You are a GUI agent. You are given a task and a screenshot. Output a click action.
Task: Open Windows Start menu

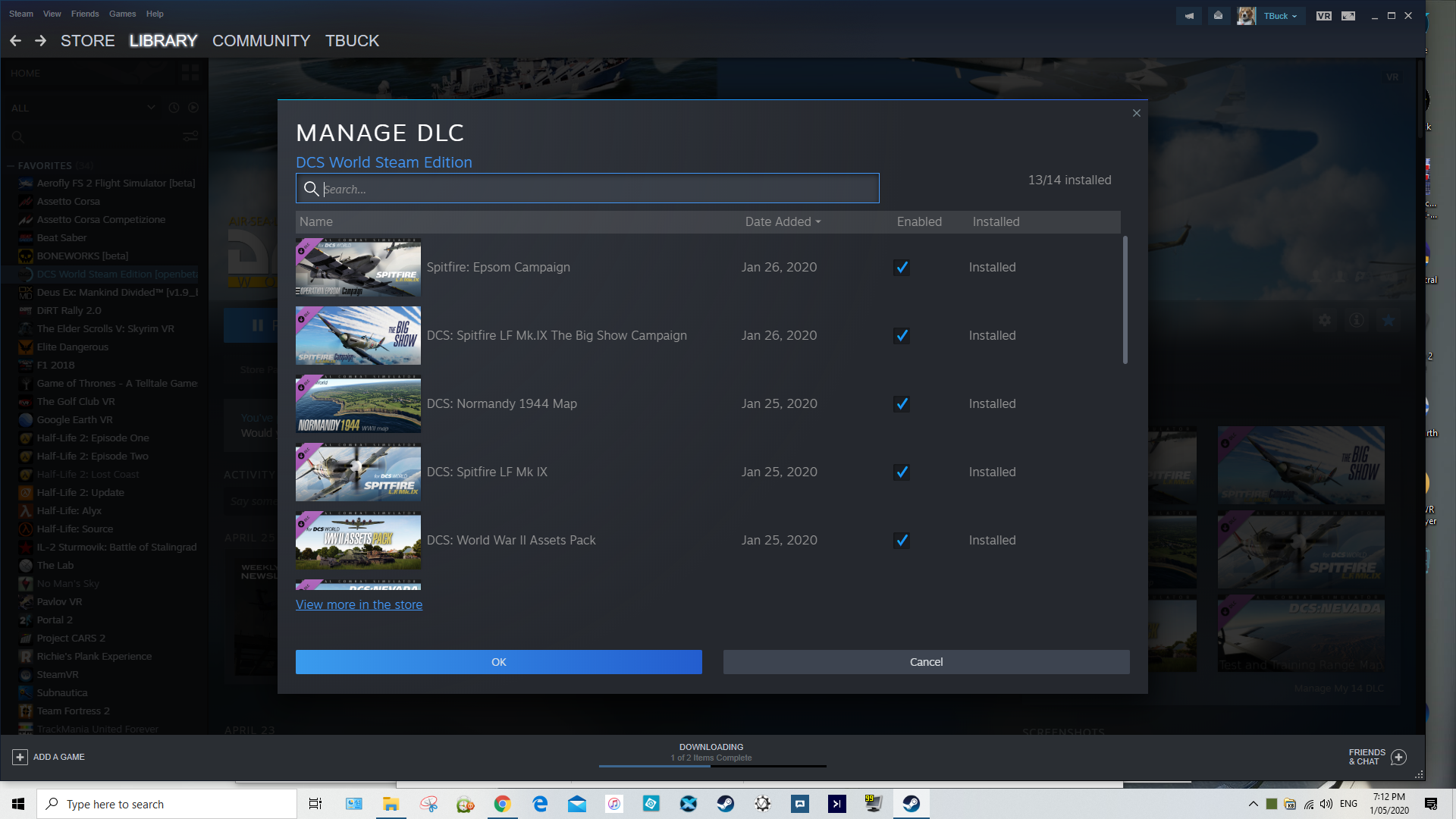click(18, 804)
